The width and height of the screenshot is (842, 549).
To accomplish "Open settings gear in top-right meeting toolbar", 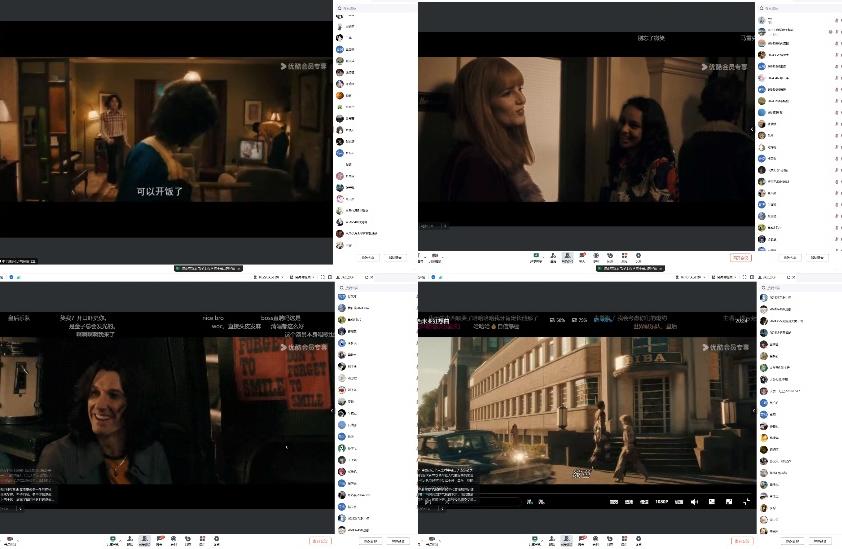I will coord(638,258).
